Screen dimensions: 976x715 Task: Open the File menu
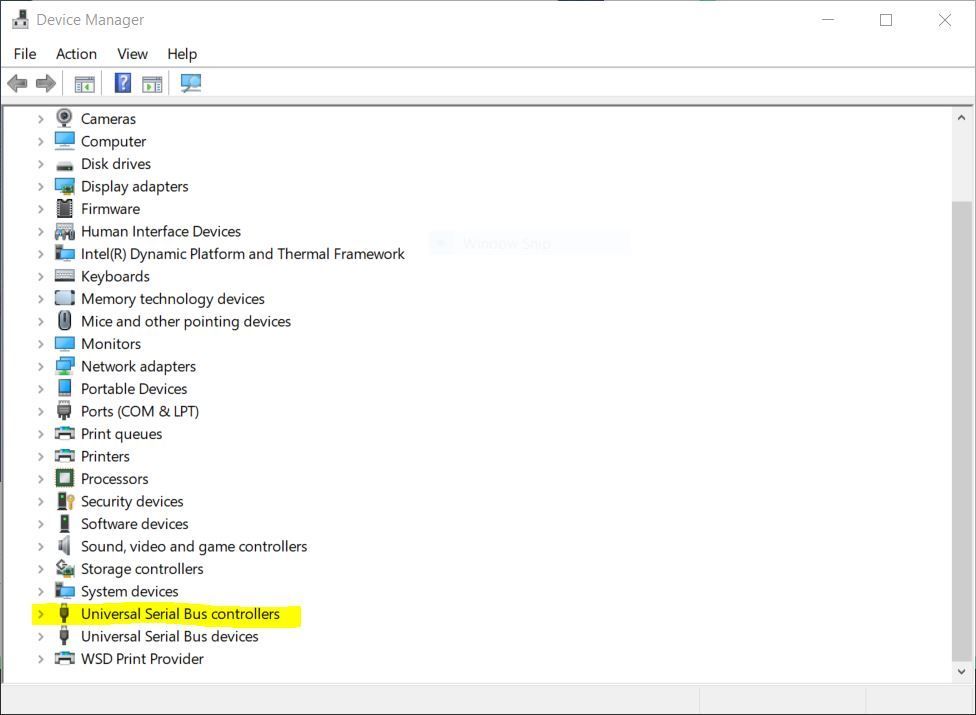click(25, 54)
